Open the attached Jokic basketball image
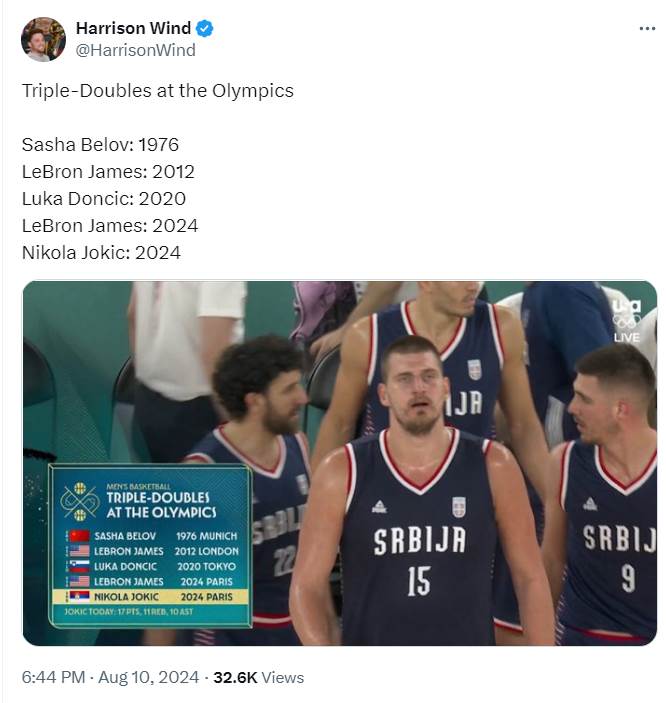The width and height of the screenshot is (666, 703). tap(340, 463)
